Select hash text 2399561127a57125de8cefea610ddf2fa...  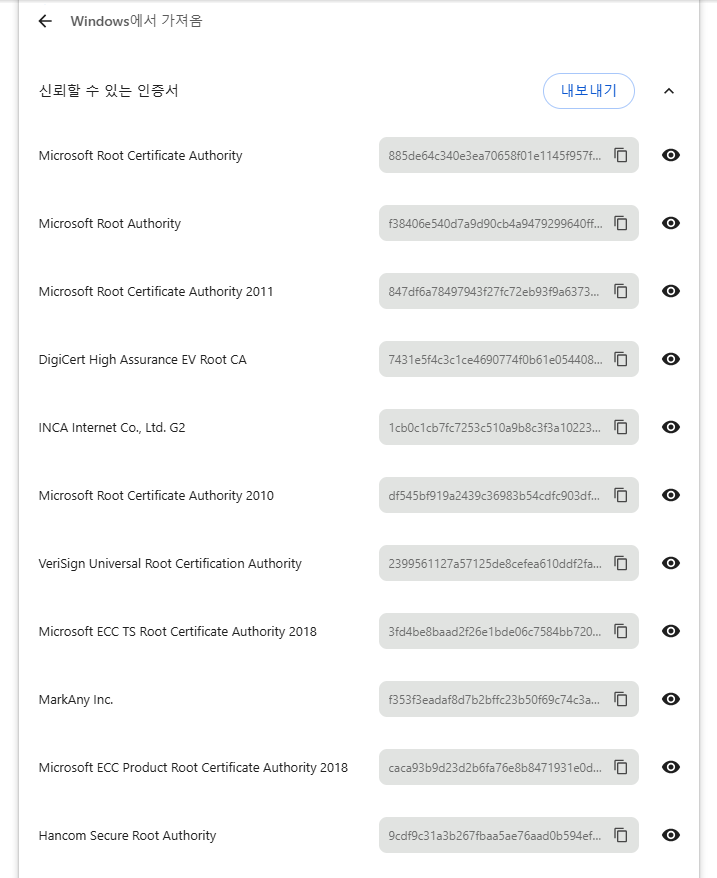495,563
